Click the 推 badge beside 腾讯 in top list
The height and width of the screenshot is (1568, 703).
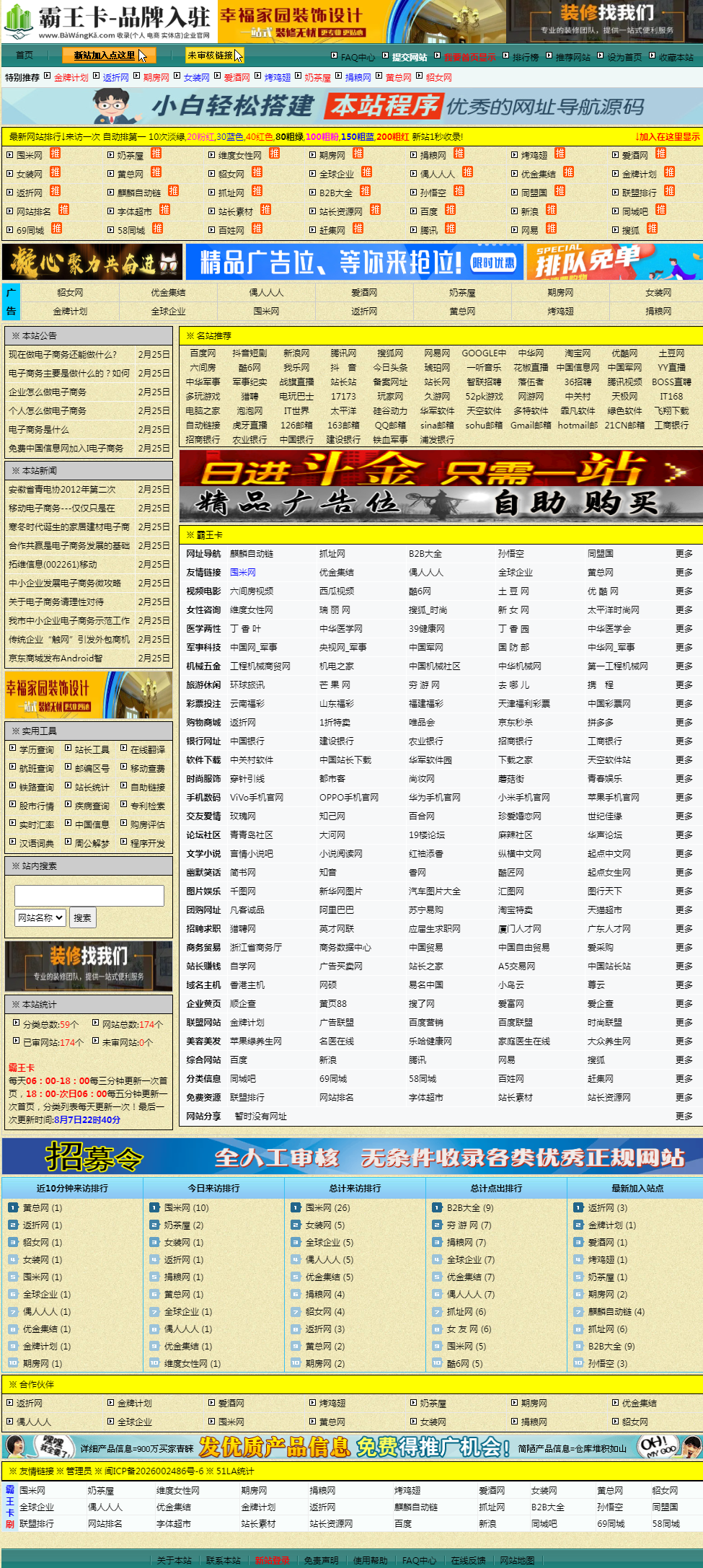coord(451,229)
